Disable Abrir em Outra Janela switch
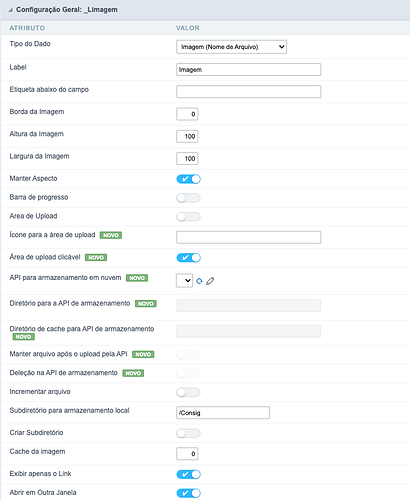Image resolution: width=410 pixels, height=500 pixels. click(189, 493)
